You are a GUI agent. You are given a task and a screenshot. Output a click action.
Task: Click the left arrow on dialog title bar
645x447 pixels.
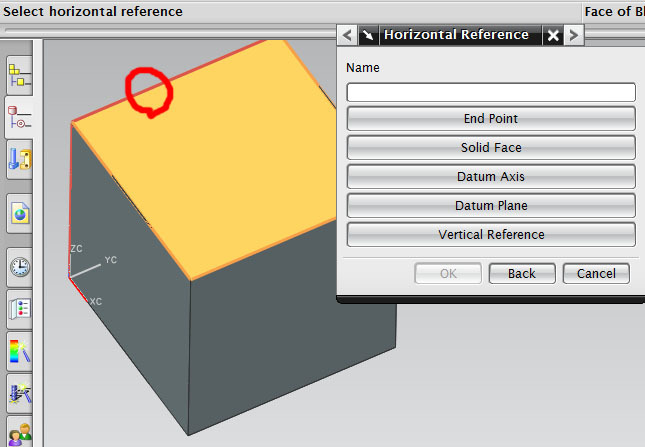pyautogui.click(x=347, y=35)
